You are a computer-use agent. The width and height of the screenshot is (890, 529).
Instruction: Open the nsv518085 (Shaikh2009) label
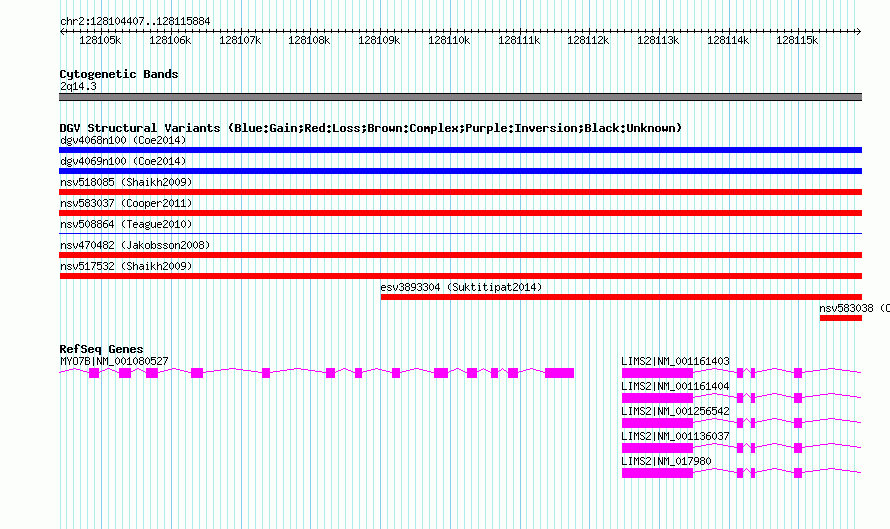click(126, 182)
